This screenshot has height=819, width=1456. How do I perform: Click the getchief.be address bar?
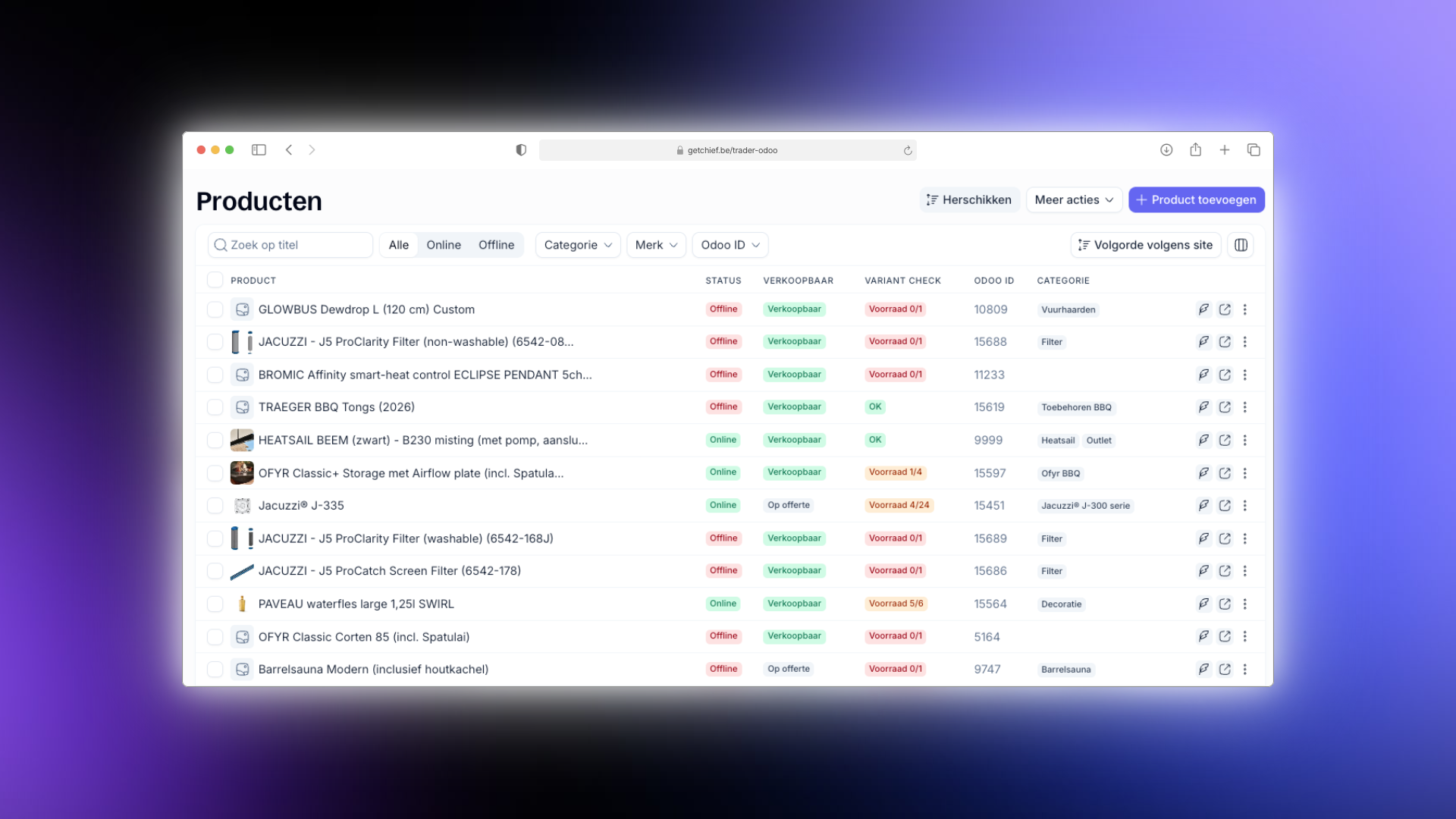727,150
